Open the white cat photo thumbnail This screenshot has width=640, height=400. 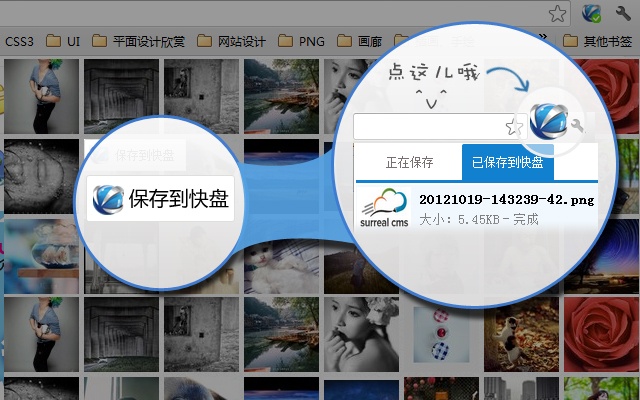[x=282, y=265]
